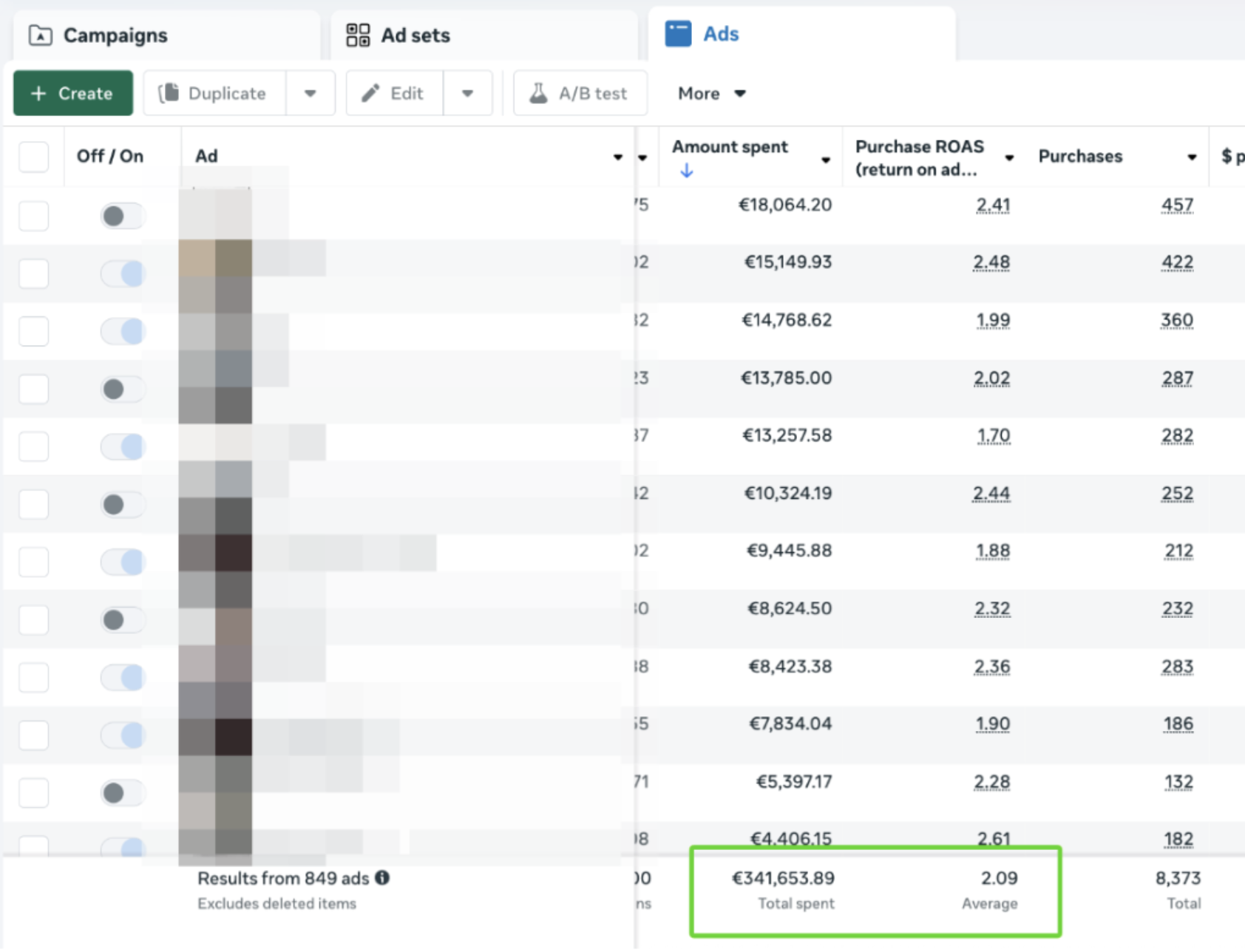The height and width of the screenshot is (952, 1245).
Task: Disable the ad with €13,257.58 spent
Action: 122,446
